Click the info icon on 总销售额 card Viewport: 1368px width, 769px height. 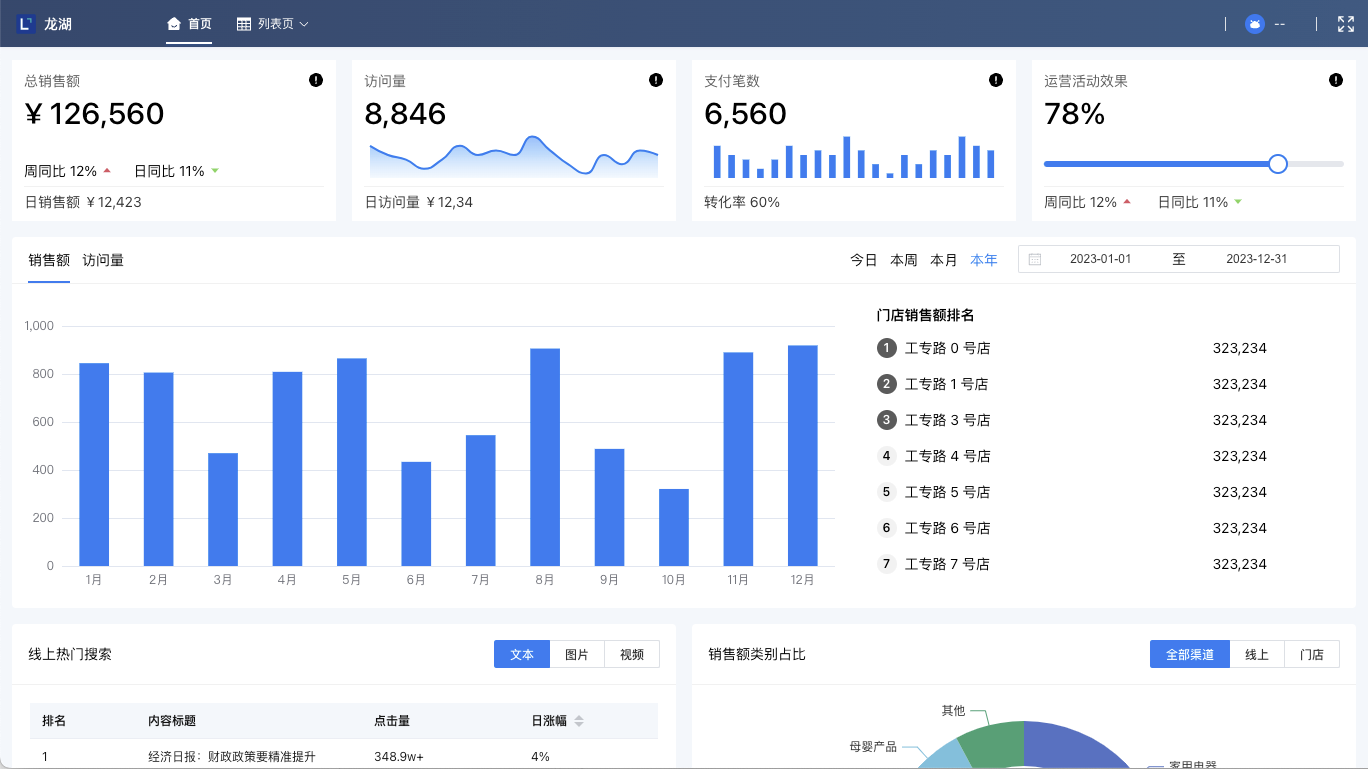pyautogui.click(x=316, y=80)
